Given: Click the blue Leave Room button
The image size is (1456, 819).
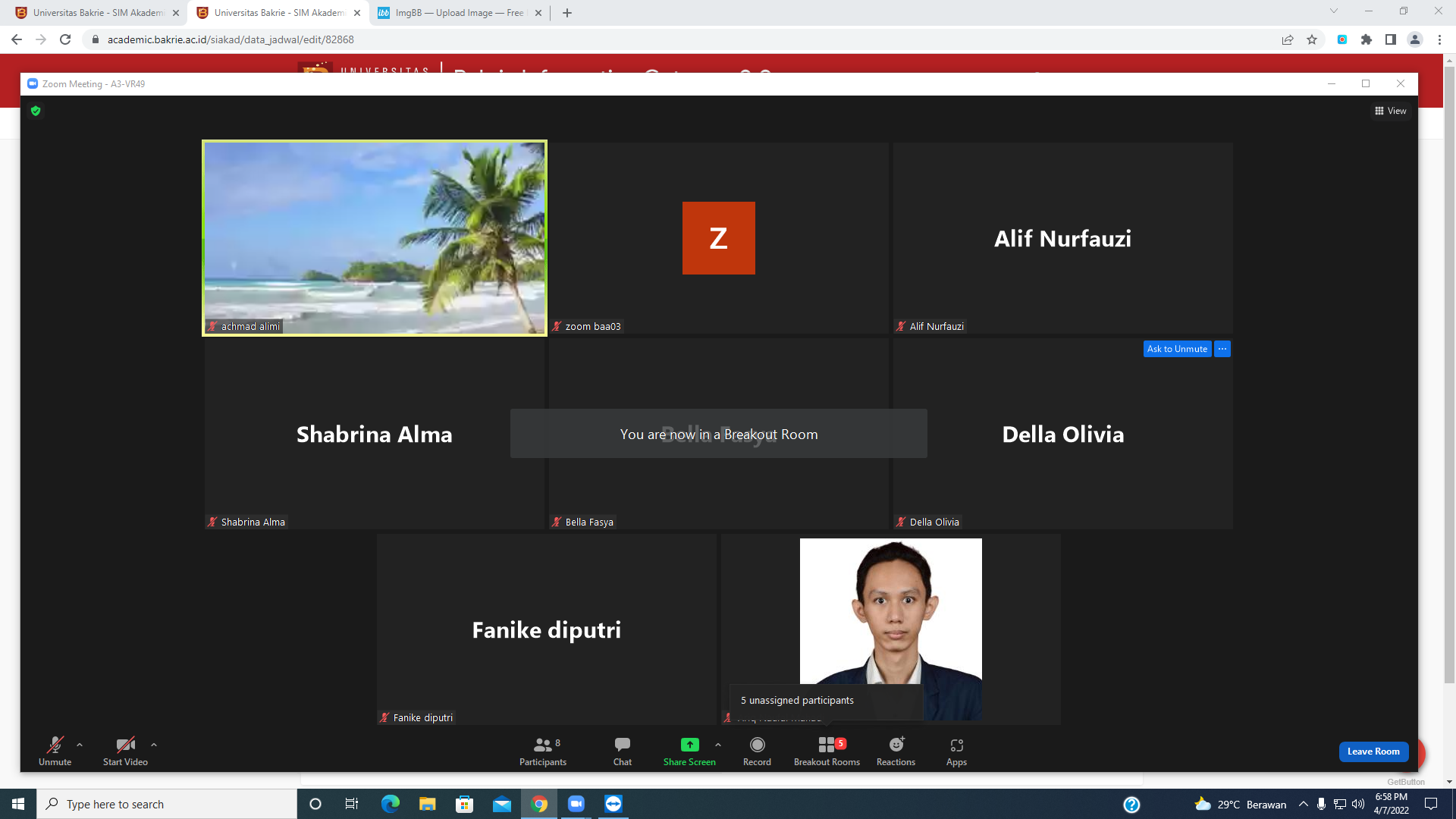Looking at the screenshot, I should [1373, 752].
